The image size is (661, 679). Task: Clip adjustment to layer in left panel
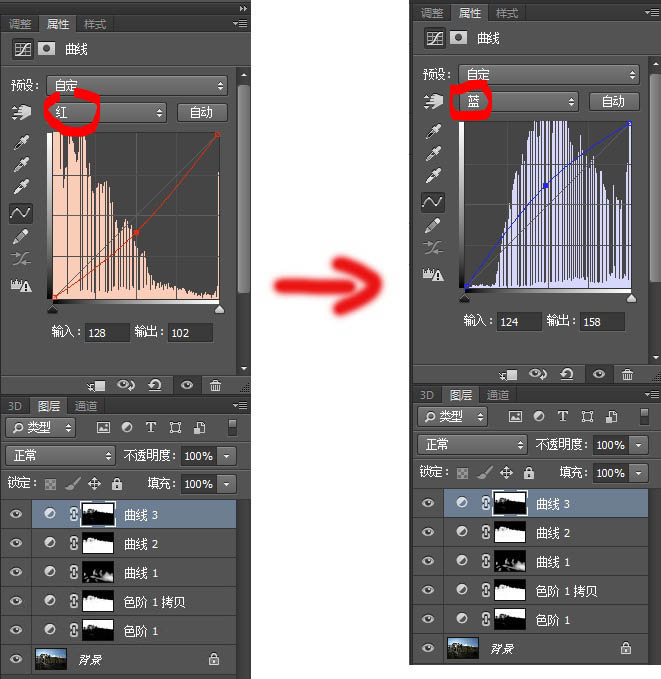(x=96, y=385)
